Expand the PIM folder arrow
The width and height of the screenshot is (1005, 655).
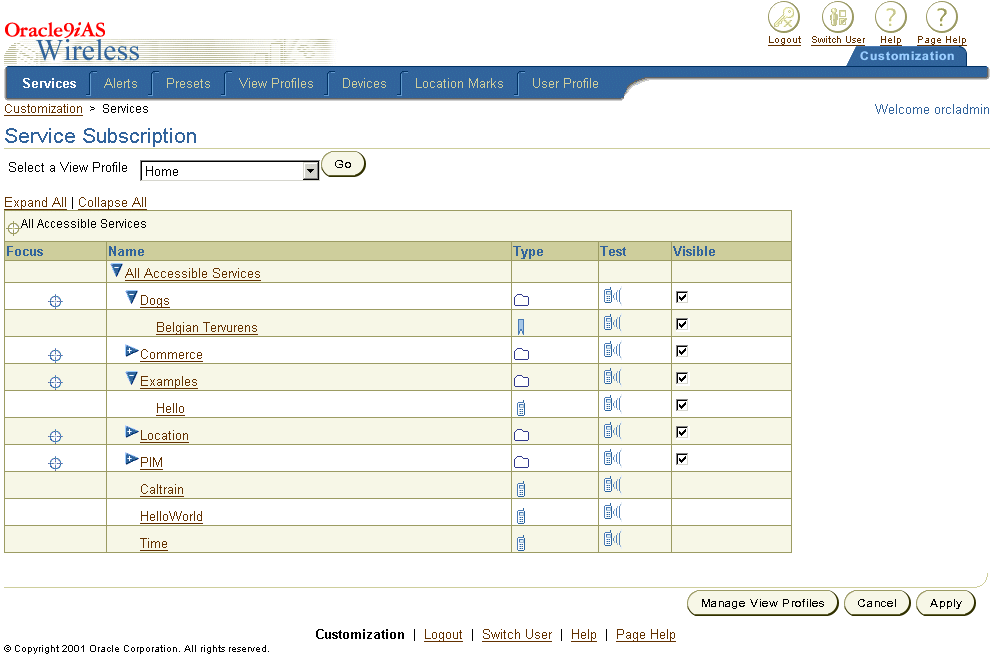pyautogui.click(x=132, y=459)
